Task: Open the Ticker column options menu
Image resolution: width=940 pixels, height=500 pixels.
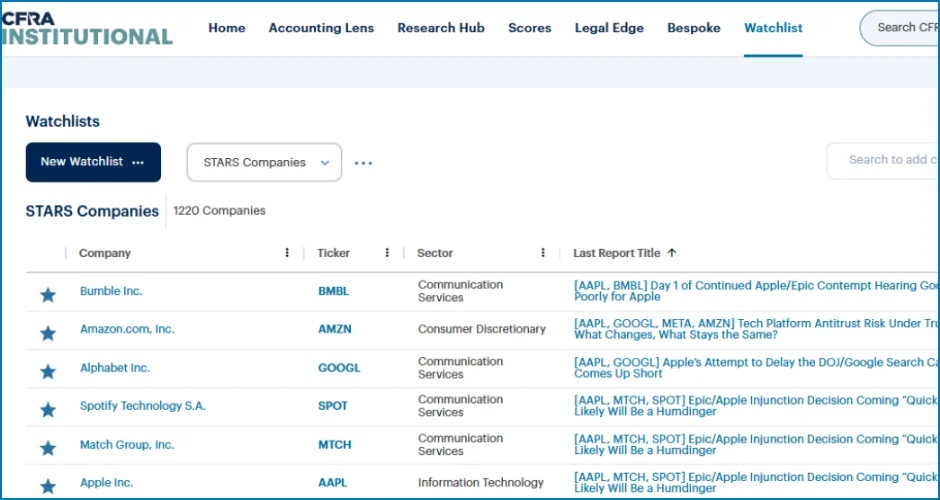Action: [x=387, y=253]
